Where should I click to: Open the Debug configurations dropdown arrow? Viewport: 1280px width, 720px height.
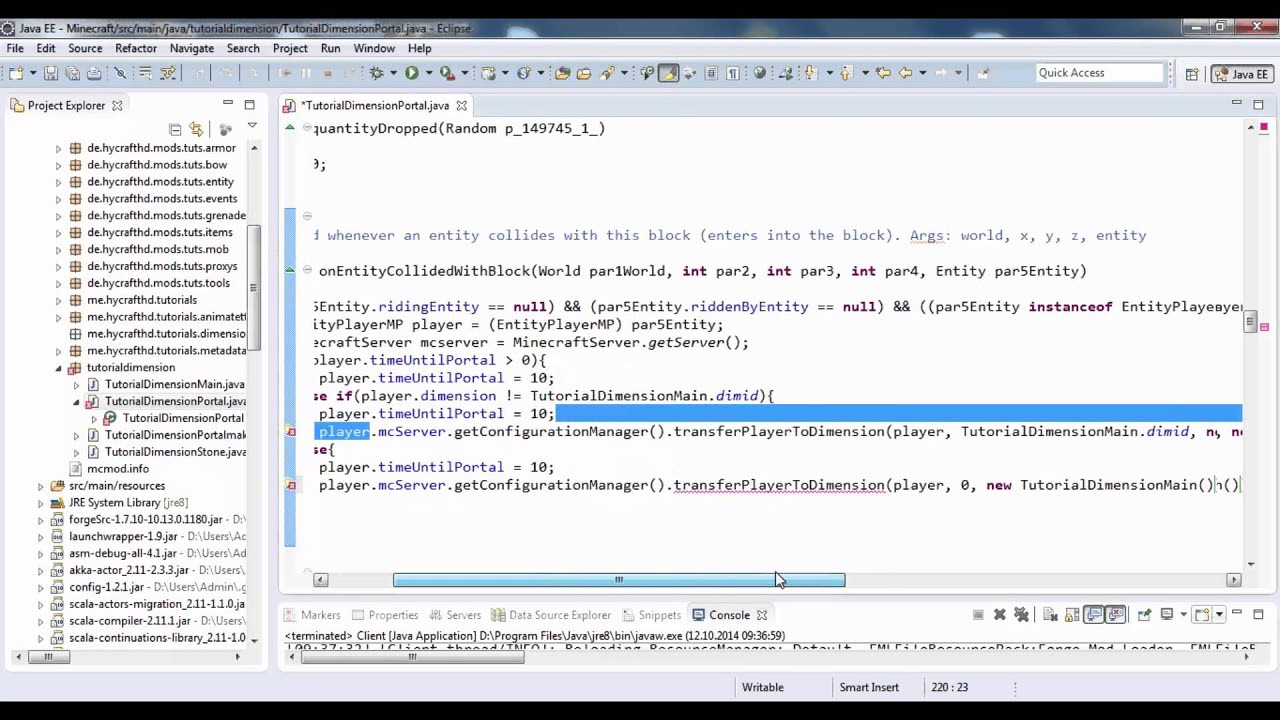coord(393,73)
